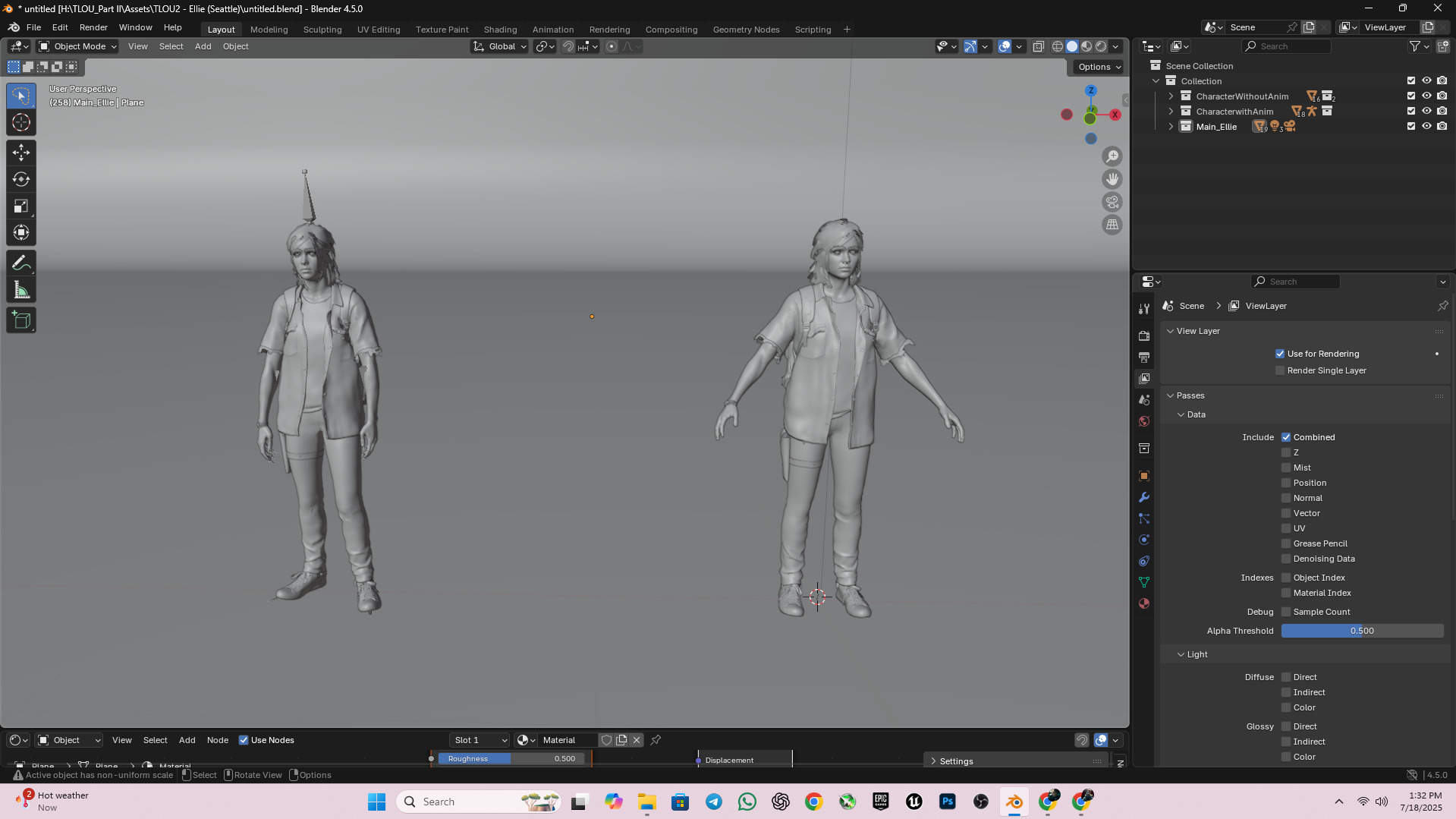
Task: Collapse the View Layer panel
Action: [1171, 331]
